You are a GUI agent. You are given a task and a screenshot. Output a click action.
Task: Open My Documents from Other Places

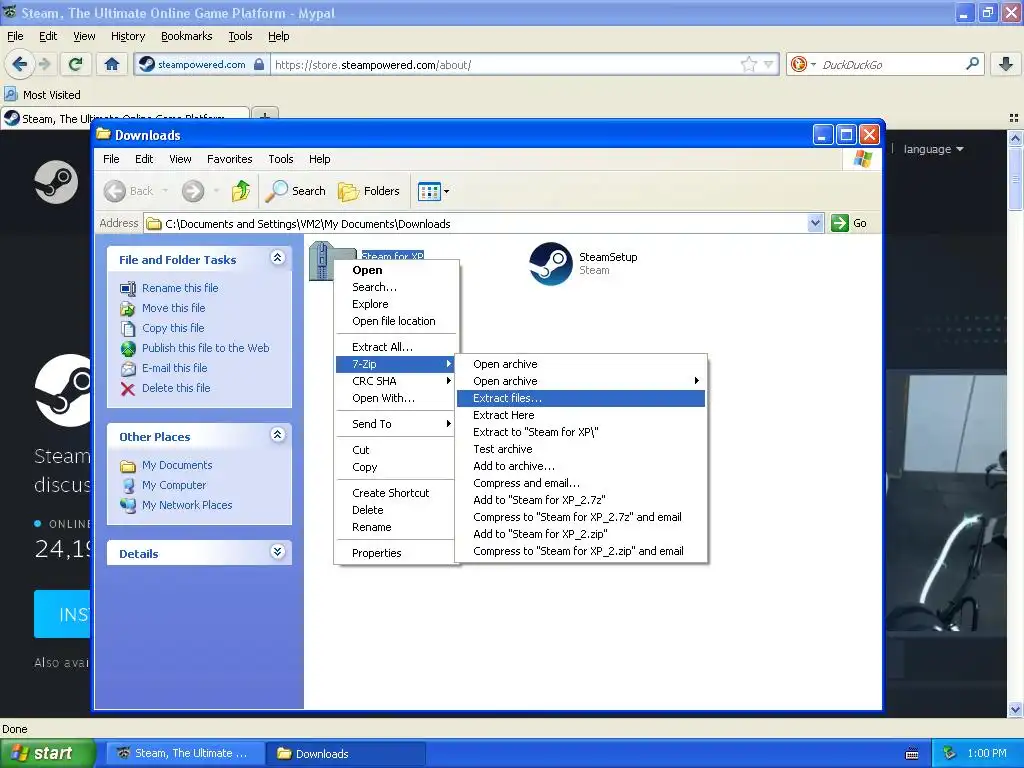point(177,465)
